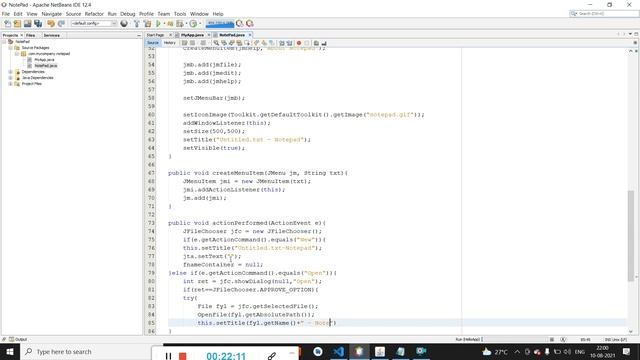Run the project with green play icon
This screenshot has height=360, width=640.
click(158, 24)
